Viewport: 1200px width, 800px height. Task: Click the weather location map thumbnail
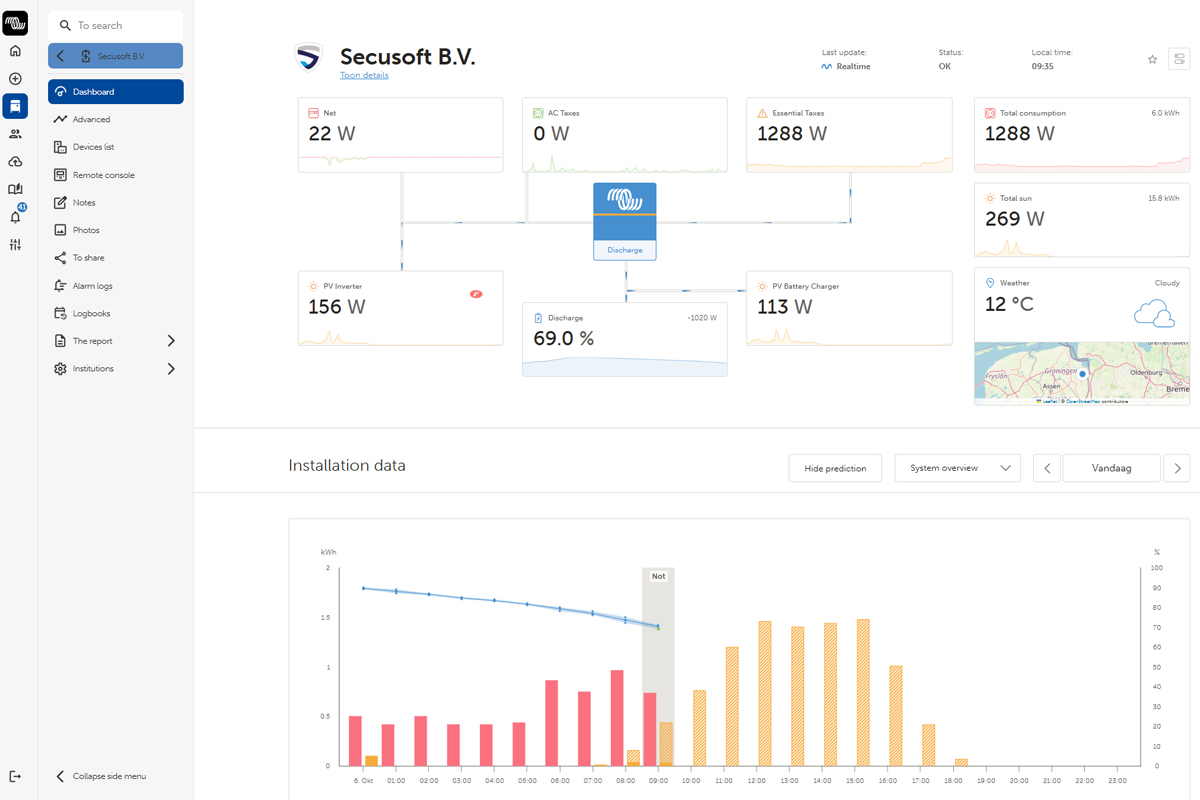tap(1082, 373)
